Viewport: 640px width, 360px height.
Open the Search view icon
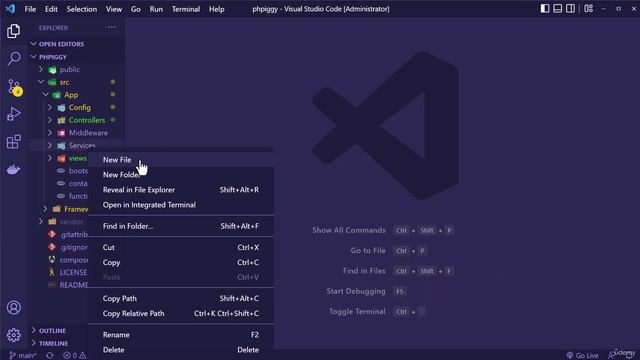(x=13, y=58)
